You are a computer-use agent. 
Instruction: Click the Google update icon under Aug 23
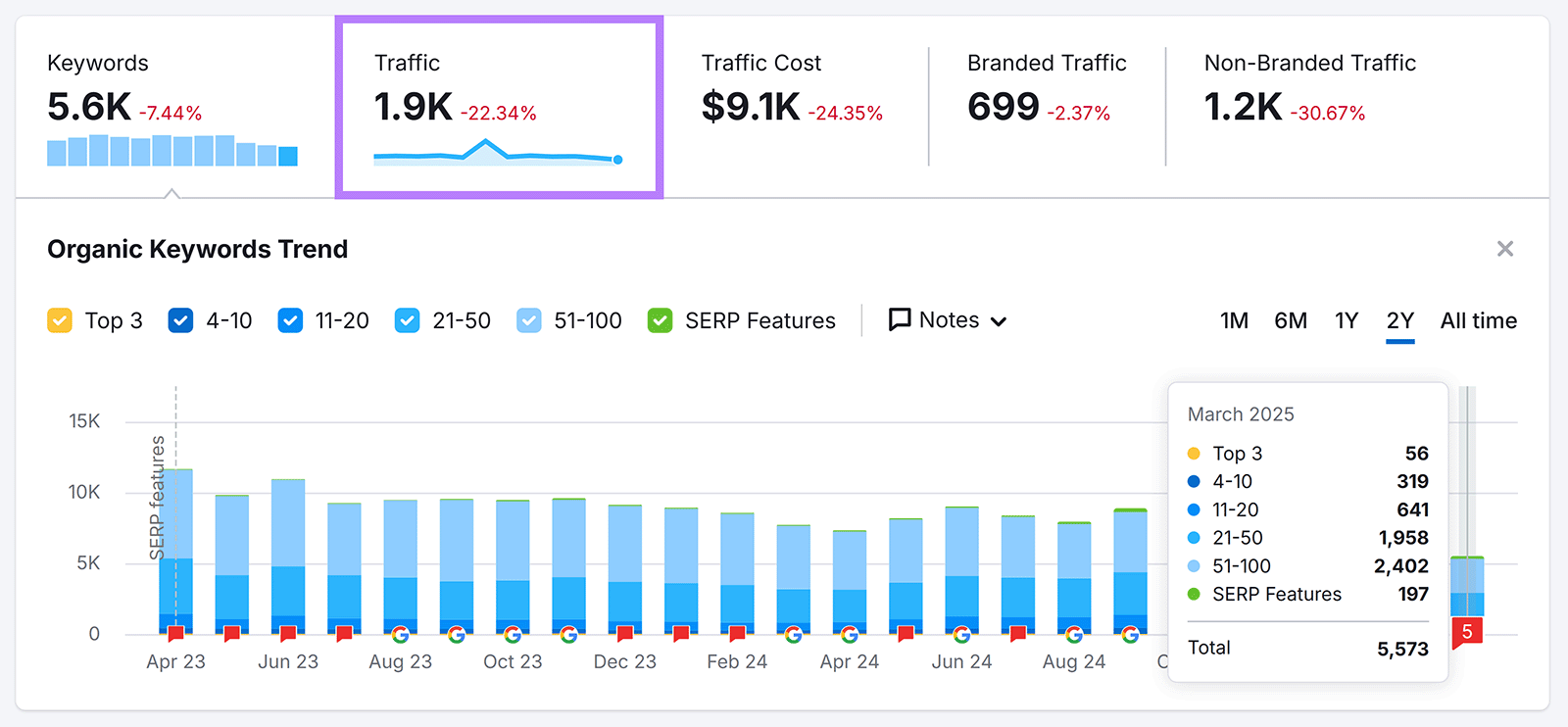click(400, 634)
